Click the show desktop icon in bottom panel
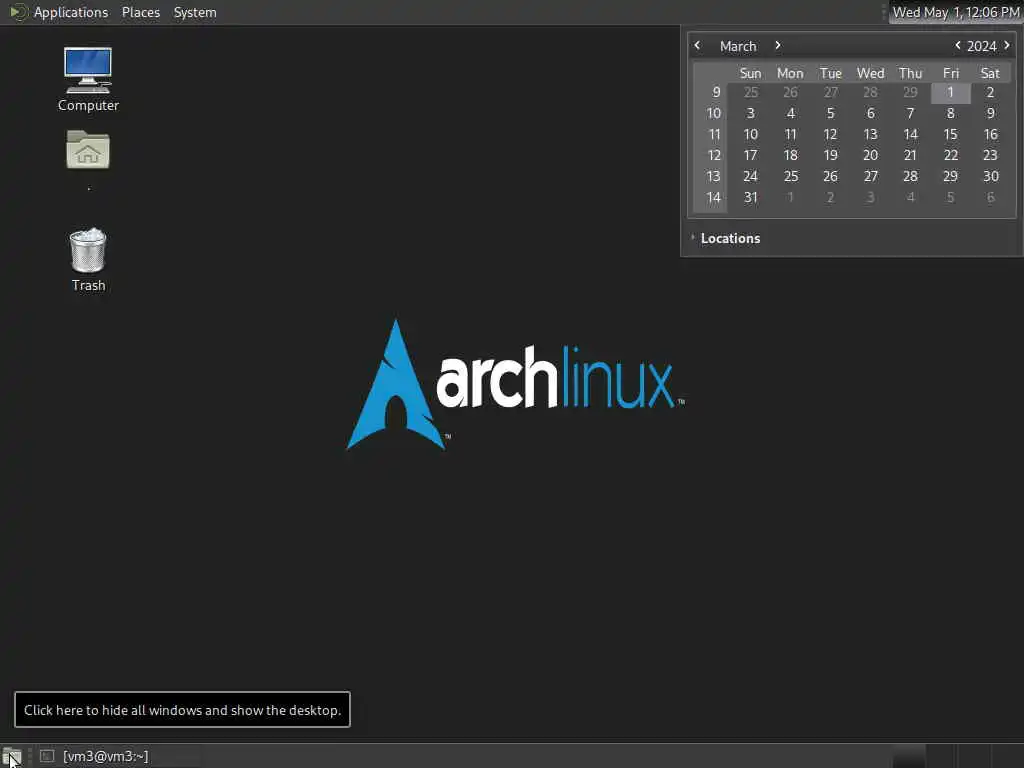The width and height of the screenshot is (1024, 768). pyautogui.click(x=12, y=756)
